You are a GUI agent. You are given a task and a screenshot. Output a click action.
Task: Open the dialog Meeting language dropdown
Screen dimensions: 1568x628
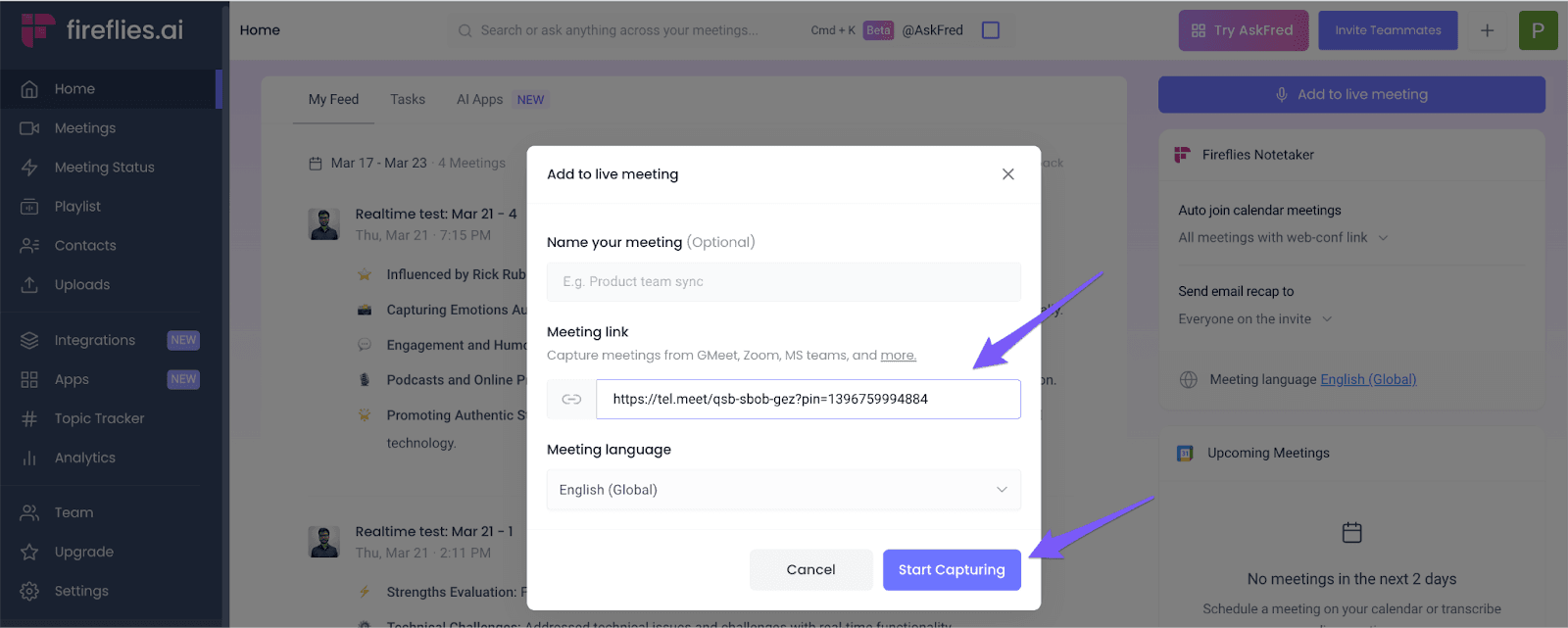784,490
